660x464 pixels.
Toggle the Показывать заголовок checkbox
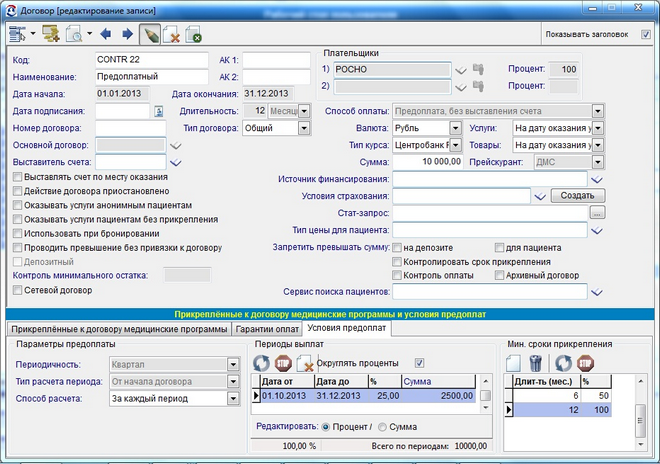click(646, 35)
